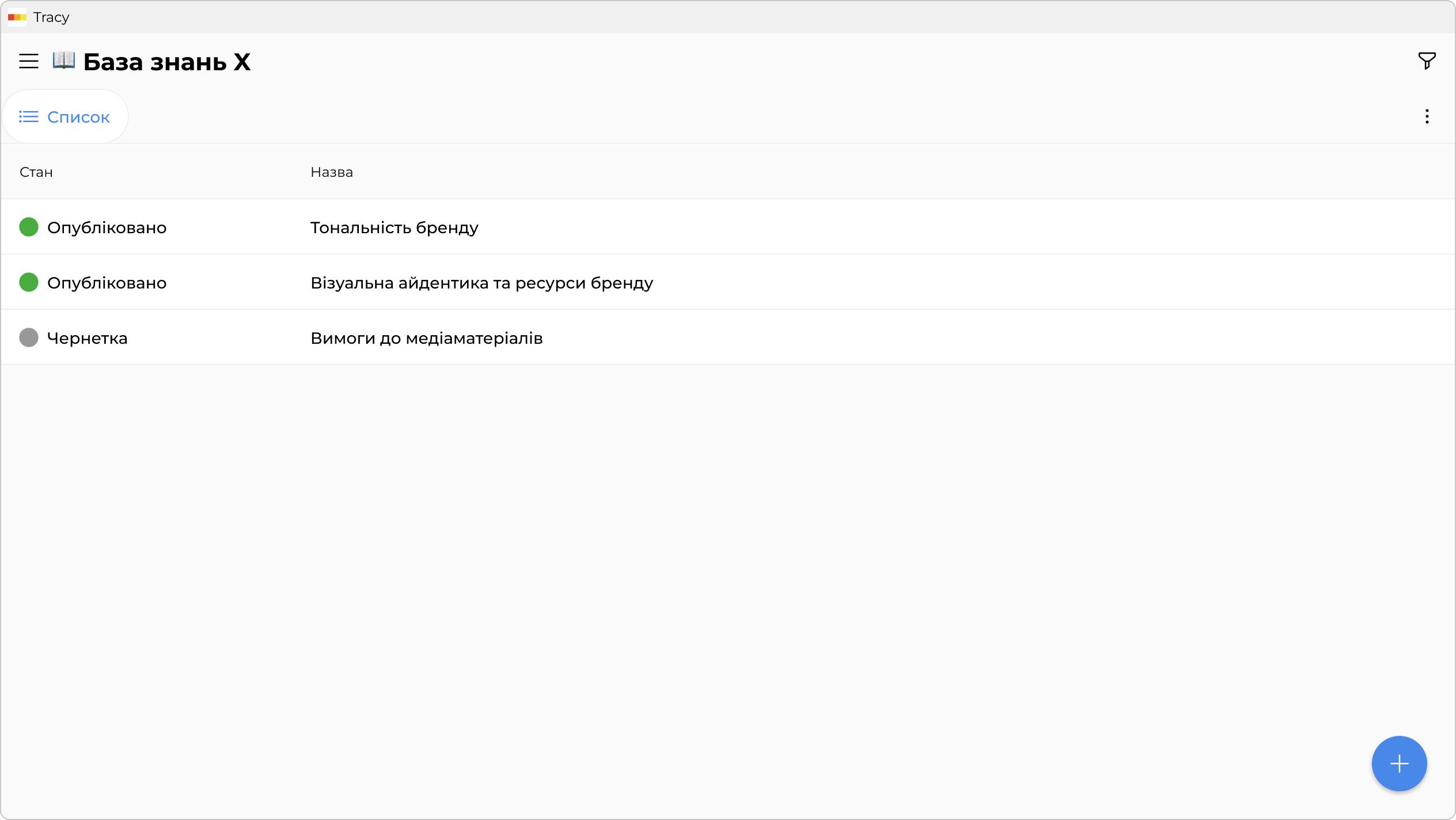Click the list icon in Список tab
Image resolution: width=1456 pixels, height=820 pixels.
pyautogui.click(x=28, y=117)
